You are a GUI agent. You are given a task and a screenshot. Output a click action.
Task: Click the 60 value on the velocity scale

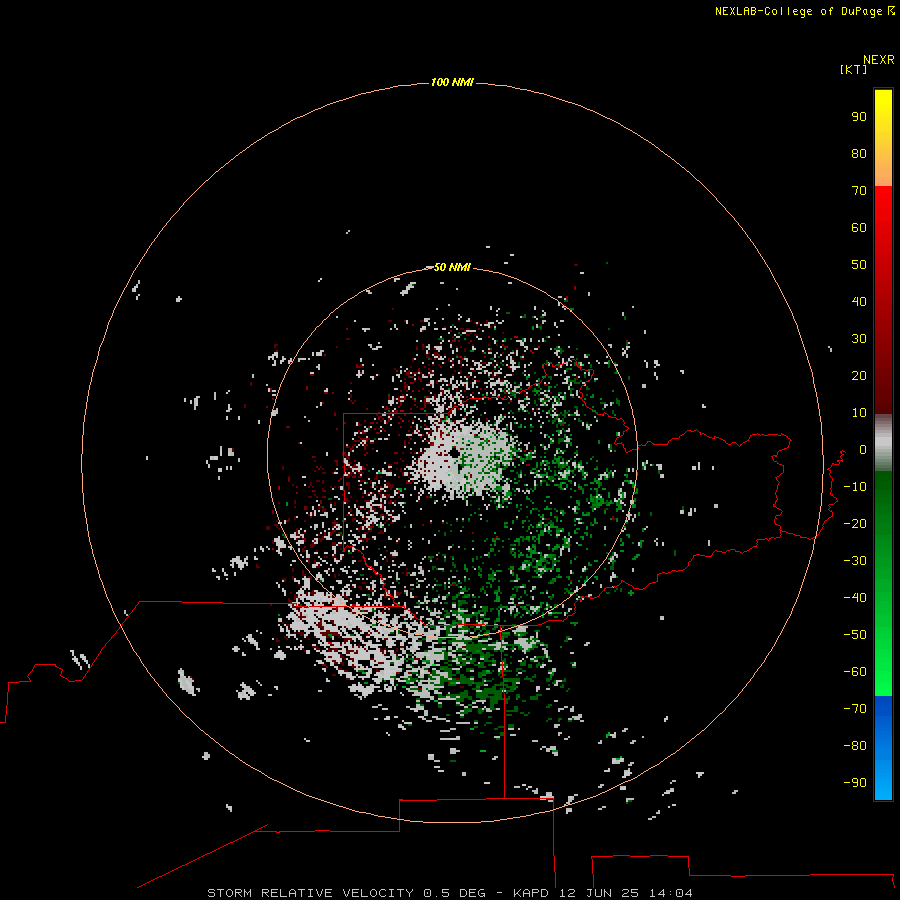(859, 227)
